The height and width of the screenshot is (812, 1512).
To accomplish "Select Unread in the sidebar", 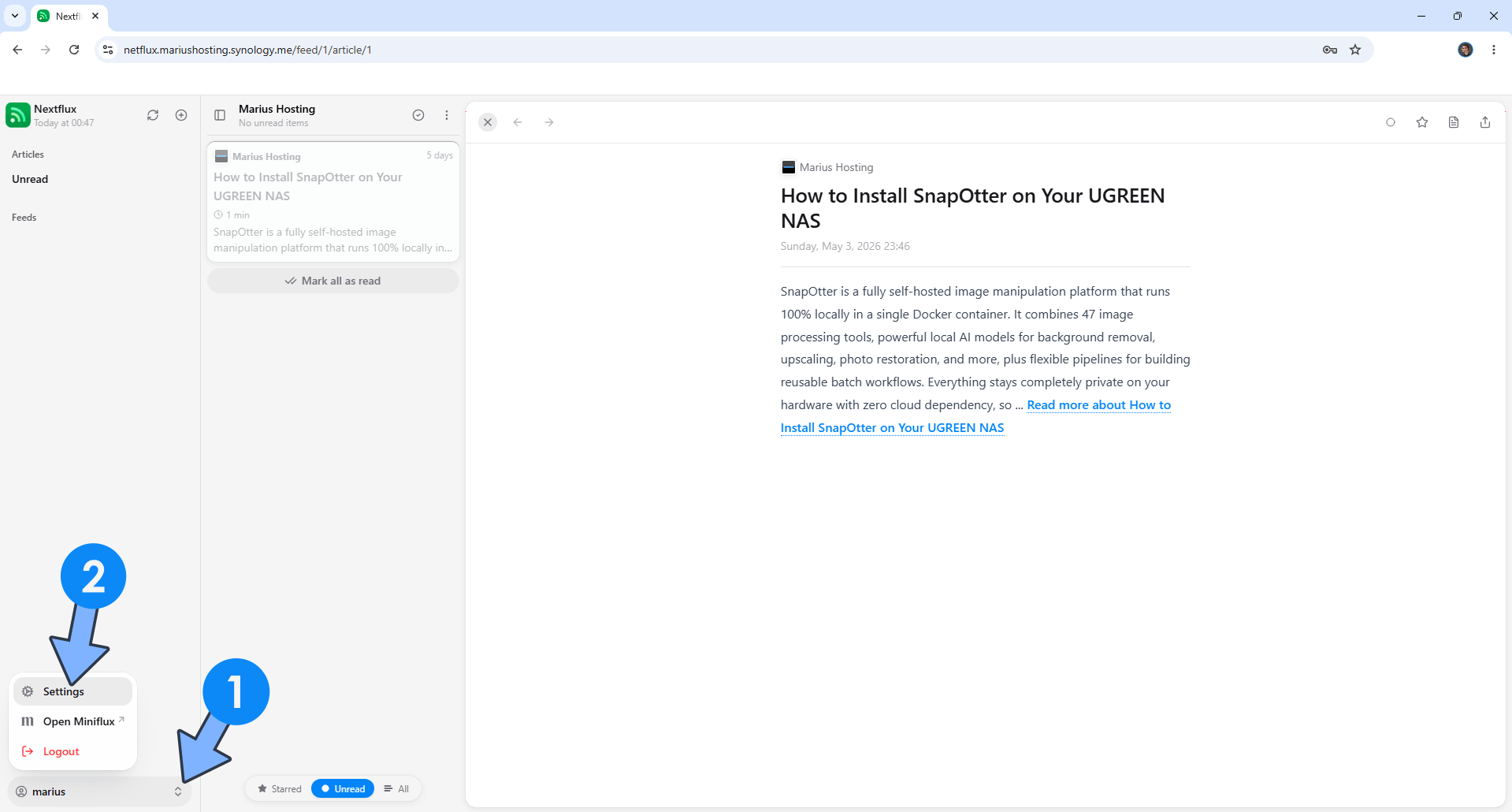I will point(30,179).
